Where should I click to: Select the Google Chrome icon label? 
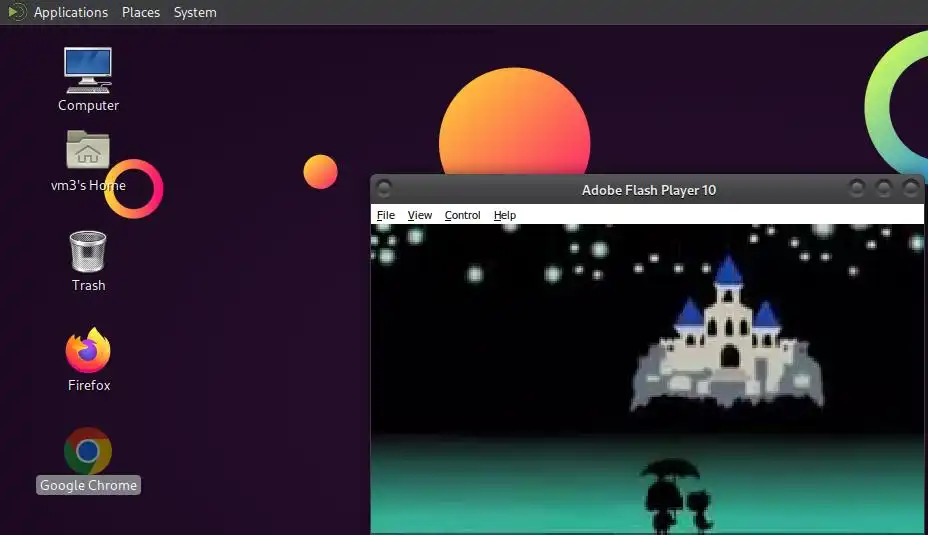coord(88,485)
